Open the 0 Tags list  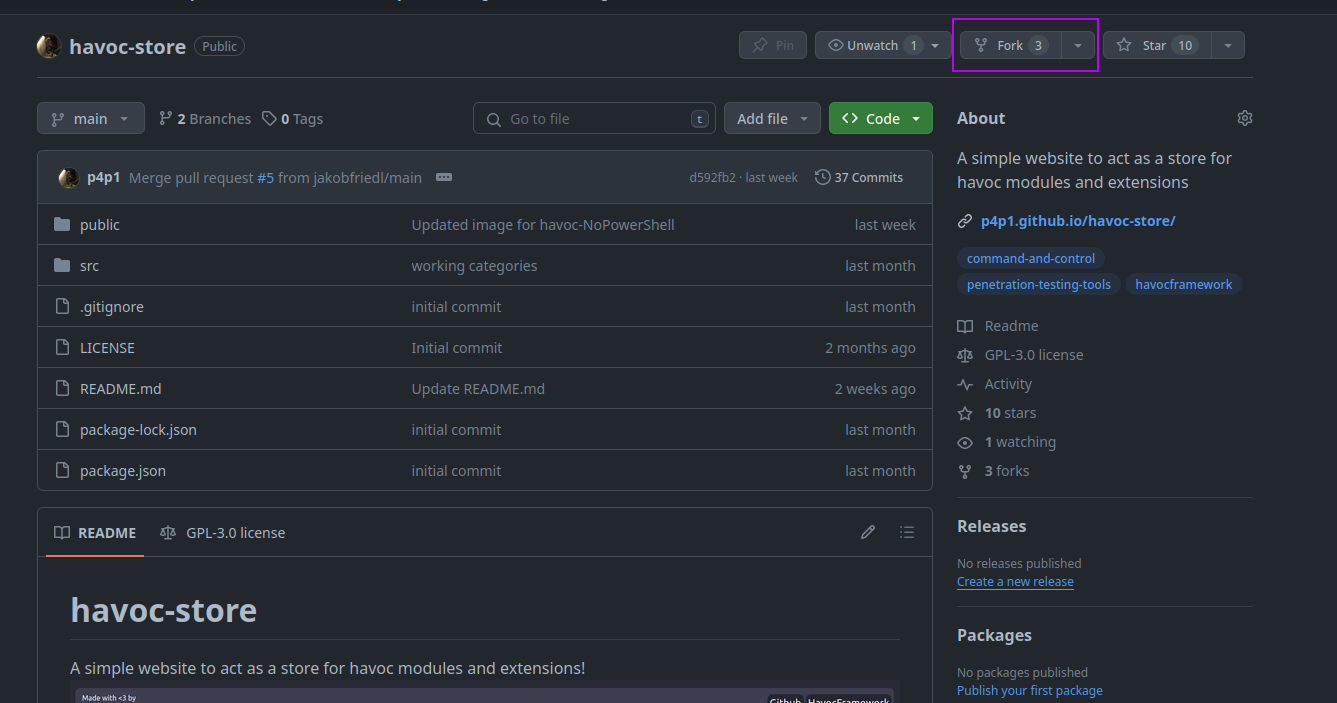tap(293, 118)
